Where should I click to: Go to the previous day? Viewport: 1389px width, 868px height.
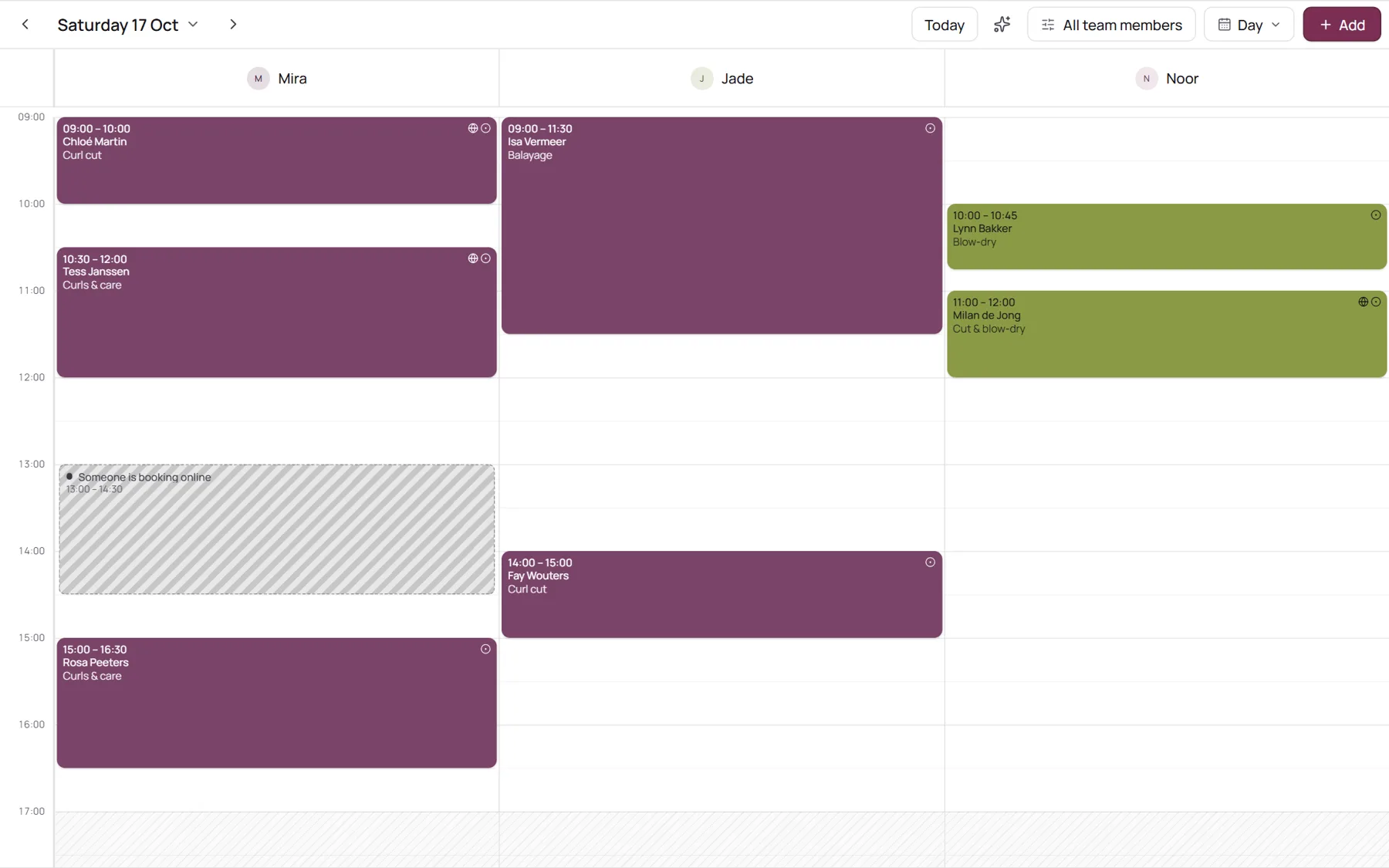coord(25,25)
